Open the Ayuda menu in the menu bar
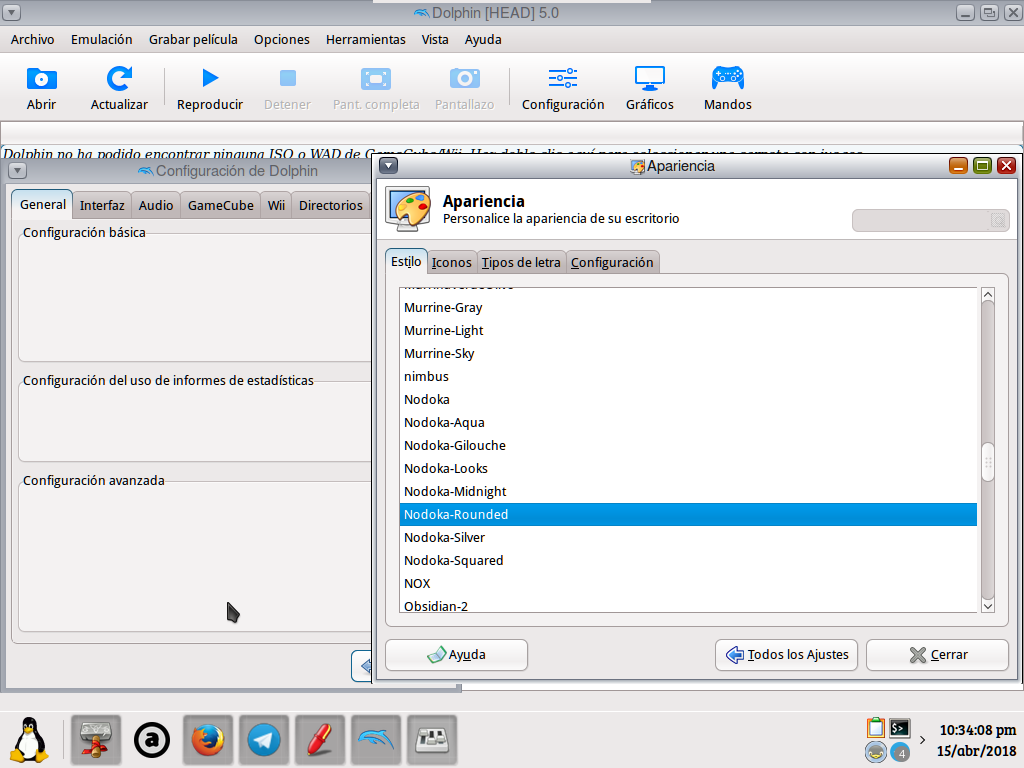The image size is (1024, 768). tap(483, 40)
